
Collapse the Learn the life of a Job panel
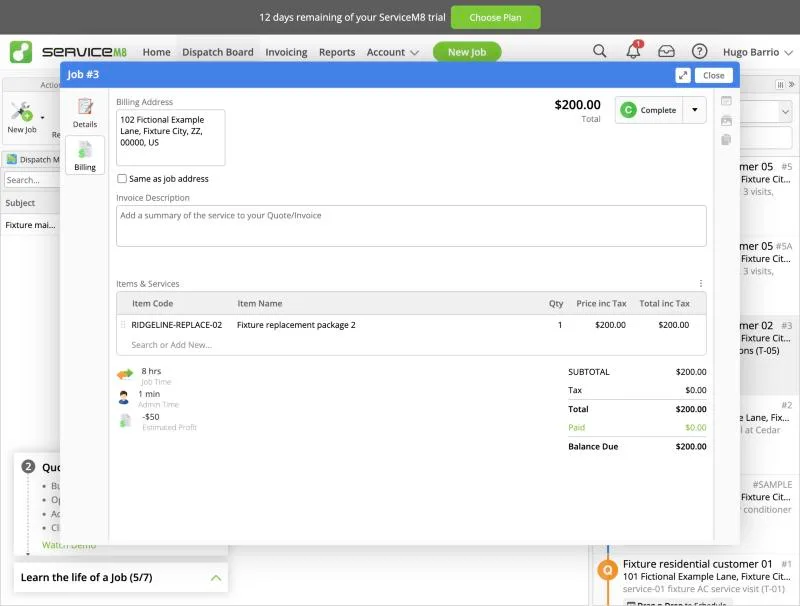click(x=216, y=577)
